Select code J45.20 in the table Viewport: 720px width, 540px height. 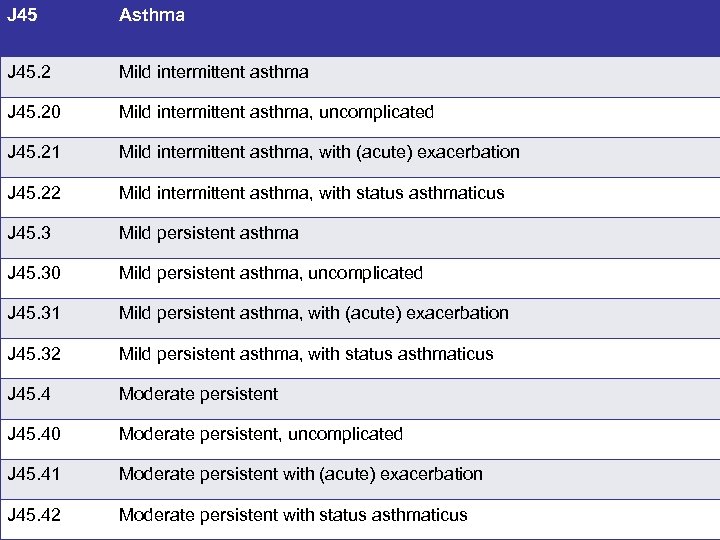[x=33, y=112]
